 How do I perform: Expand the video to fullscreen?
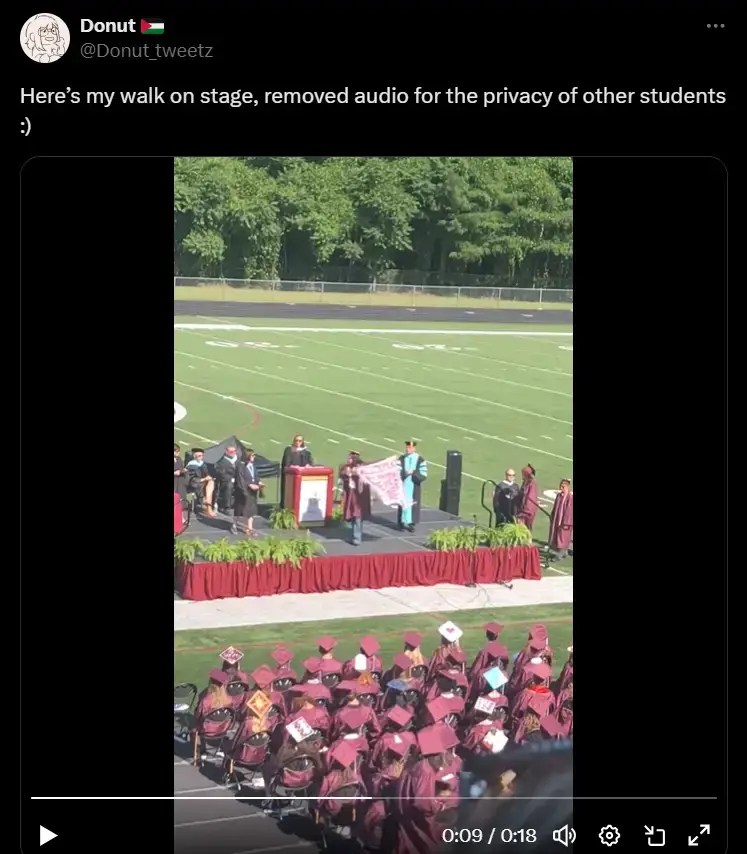point(699,835)
